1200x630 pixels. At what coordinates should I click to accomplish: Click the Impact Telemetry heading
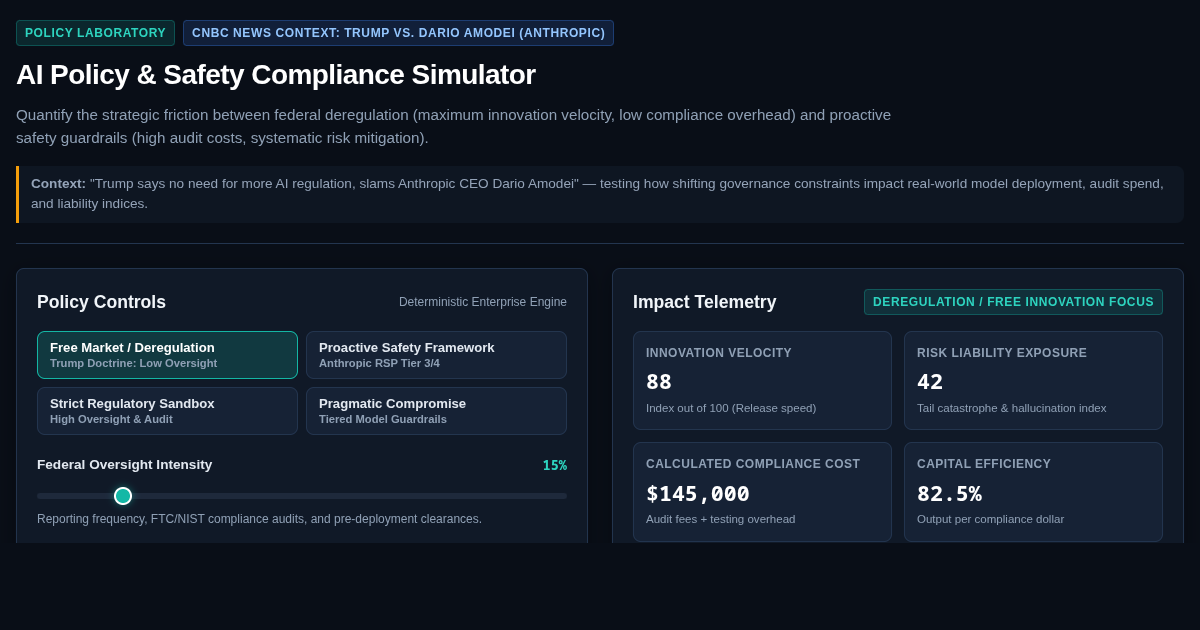click(704, 302)
